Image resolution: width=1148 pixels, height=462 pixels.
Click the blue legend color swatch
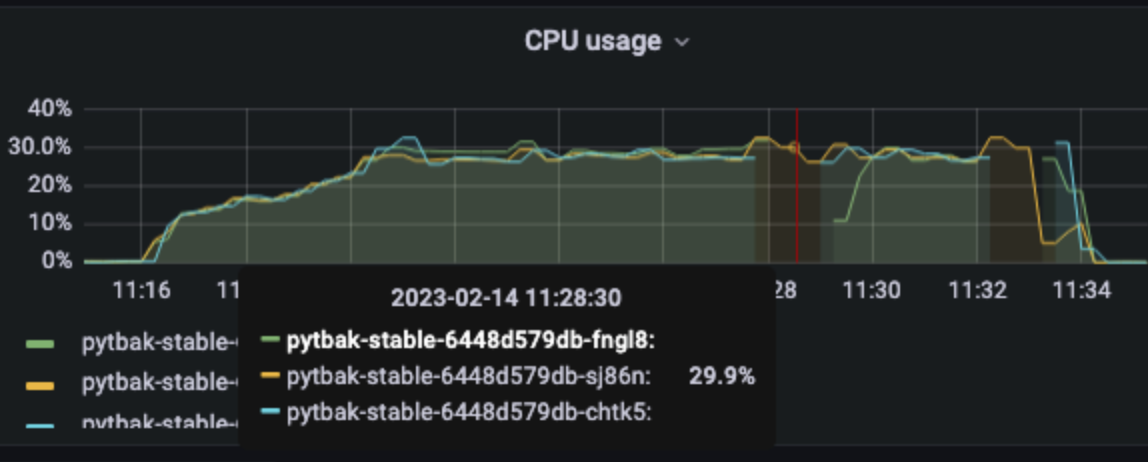(40, 425)
